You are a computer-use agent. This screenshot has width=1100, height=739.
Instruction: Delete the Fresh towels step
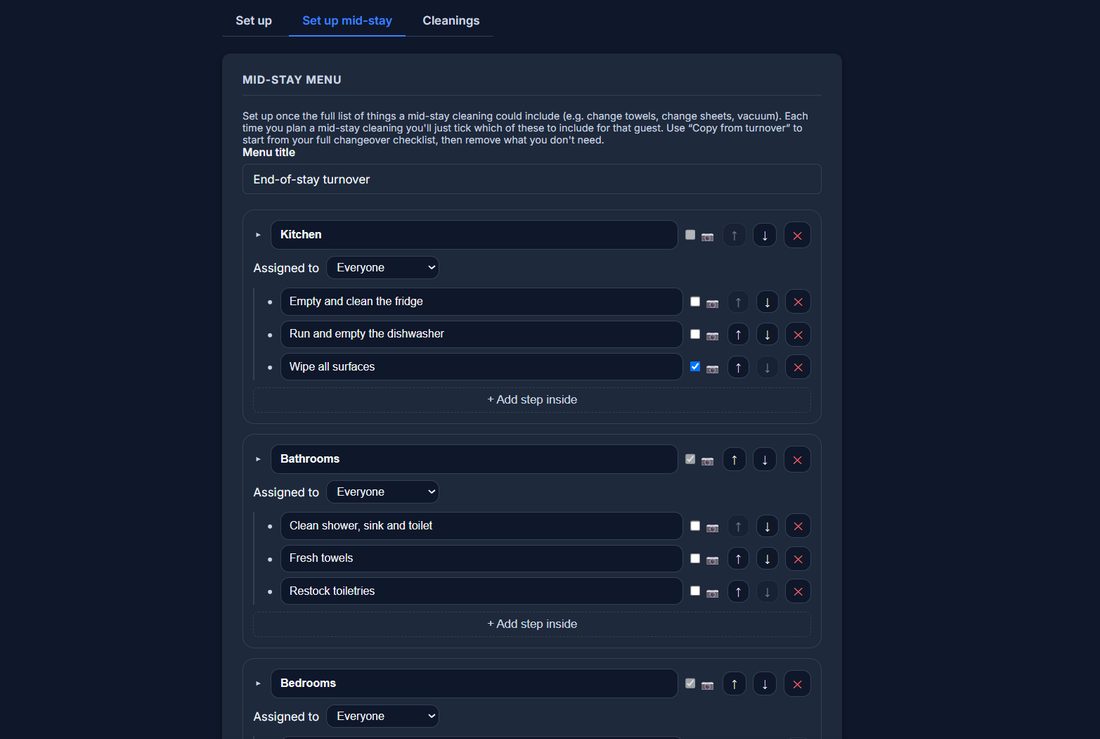tap(798, 559)
